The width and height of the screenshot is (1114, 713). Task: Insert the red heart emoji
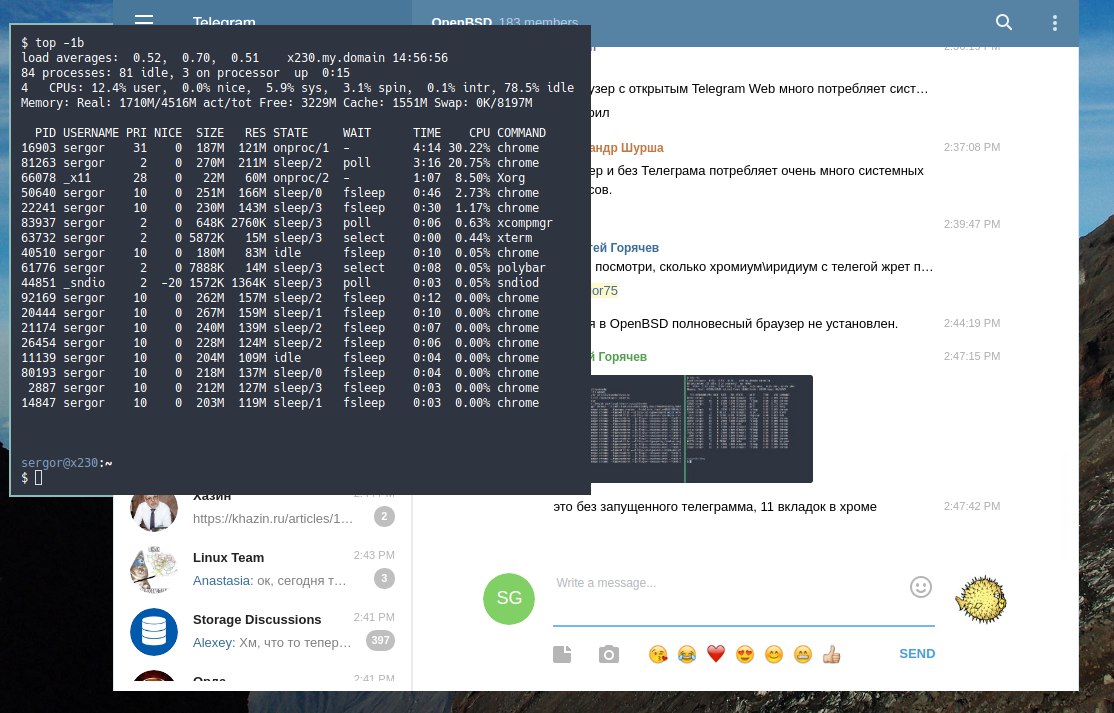(715, 654)
